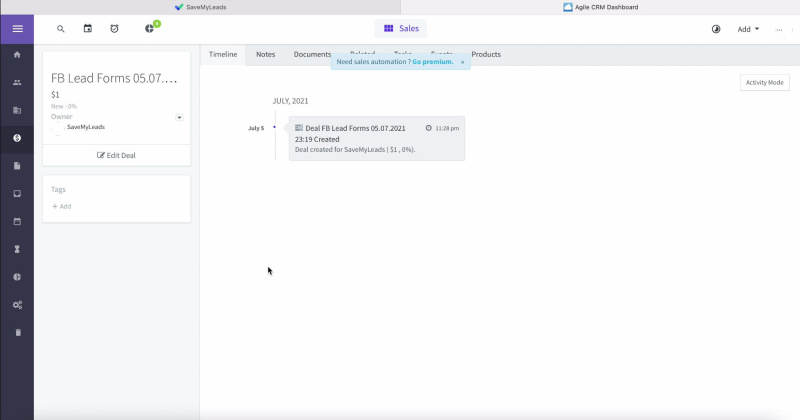
Task: Click the FB Lead Forms deal title
Action: (114, 78)
